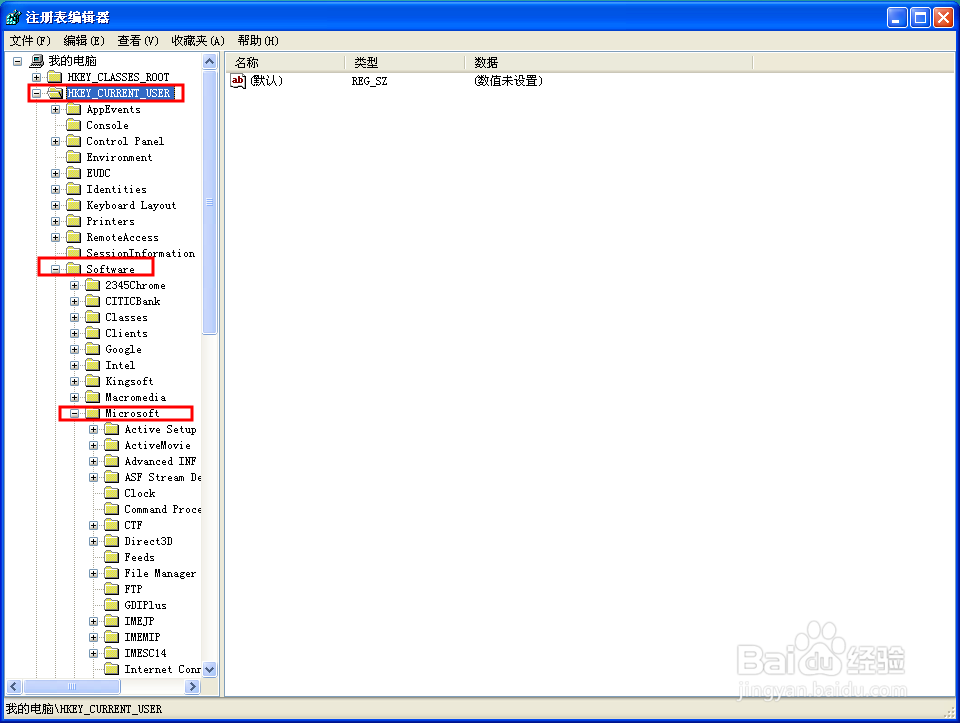Click the EUDC folder icon

[x=74, y=173]
